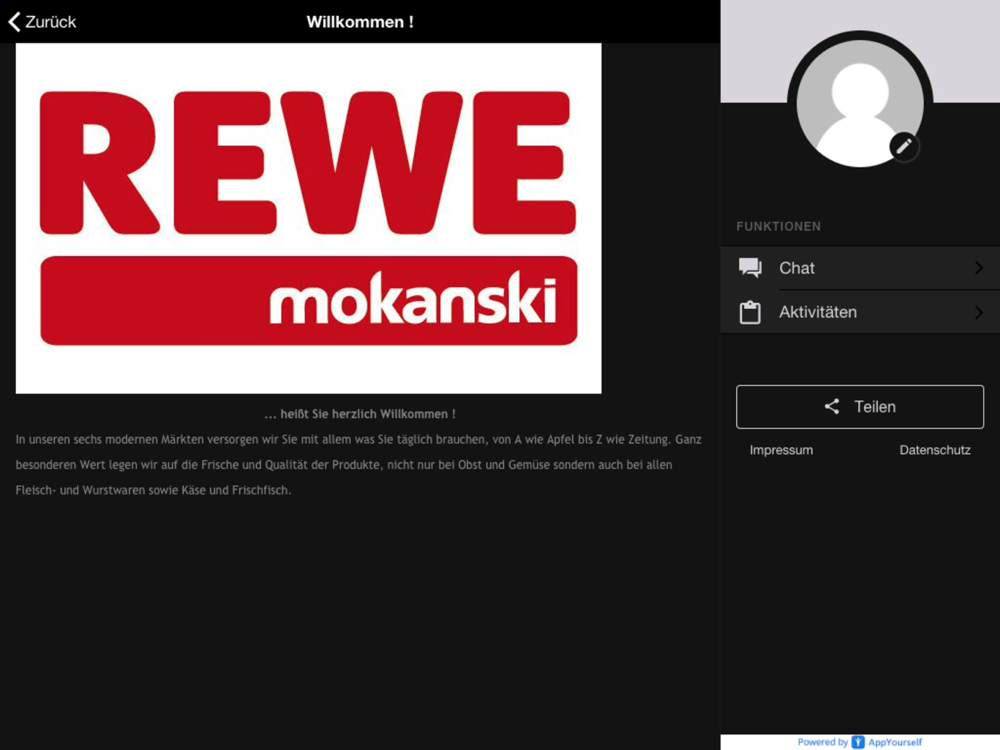Click the AppYourself logo icon

pos(858,742)
